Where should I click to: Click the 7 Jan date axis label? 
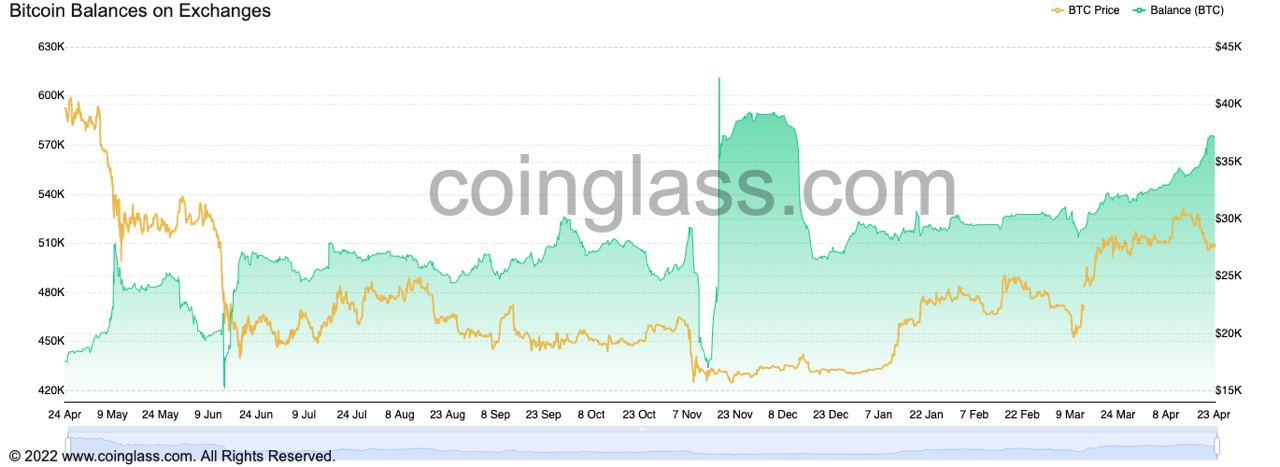[879, 414]
